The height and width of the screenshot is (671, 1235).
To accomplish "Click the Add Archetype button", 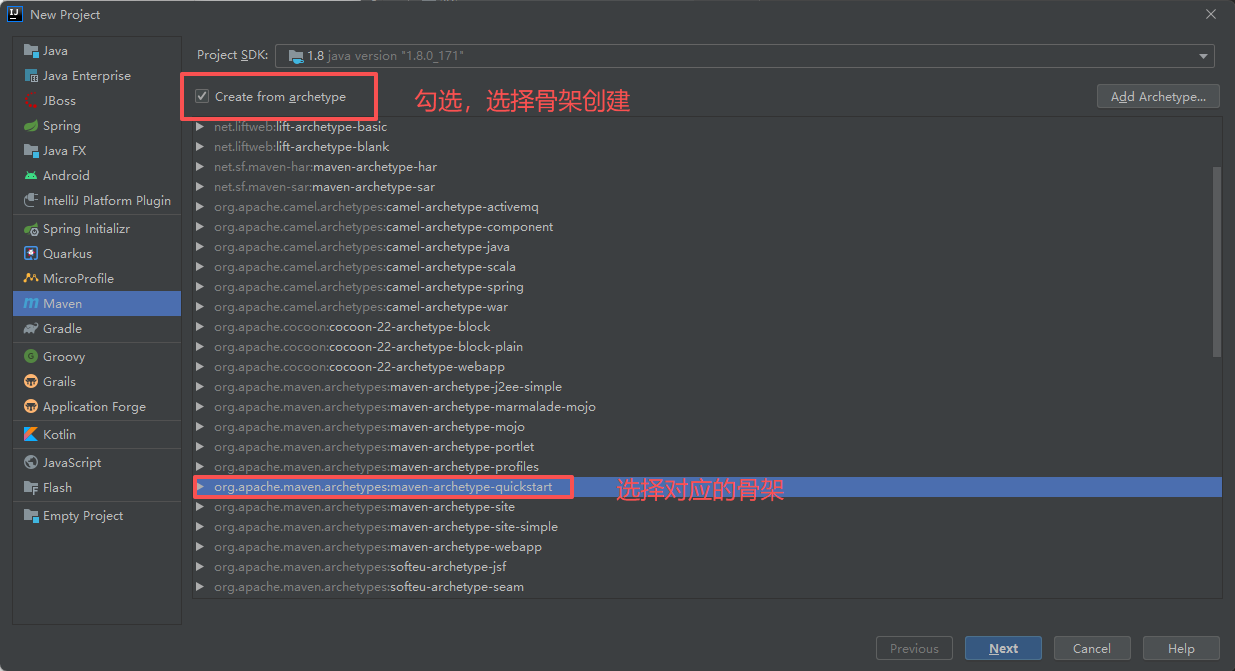I will coord(1158,97).
